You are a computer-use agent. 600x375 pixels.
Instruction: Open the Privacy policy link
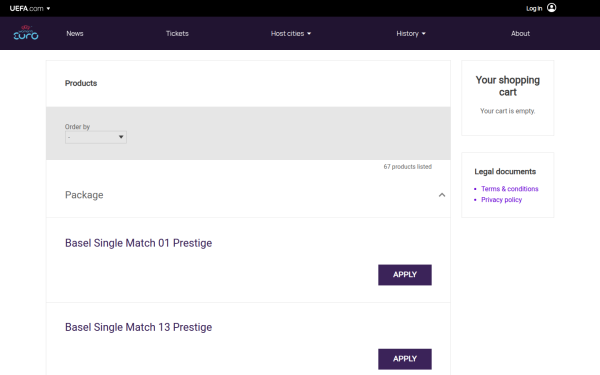[501, 200]
